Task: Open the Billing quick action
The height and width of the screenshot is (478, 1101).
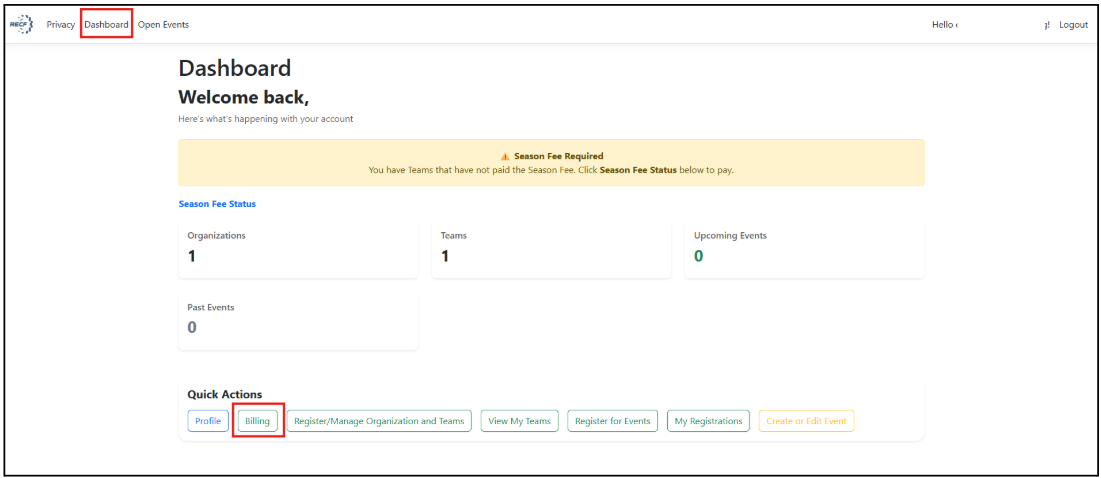Action: coord(258,421)
